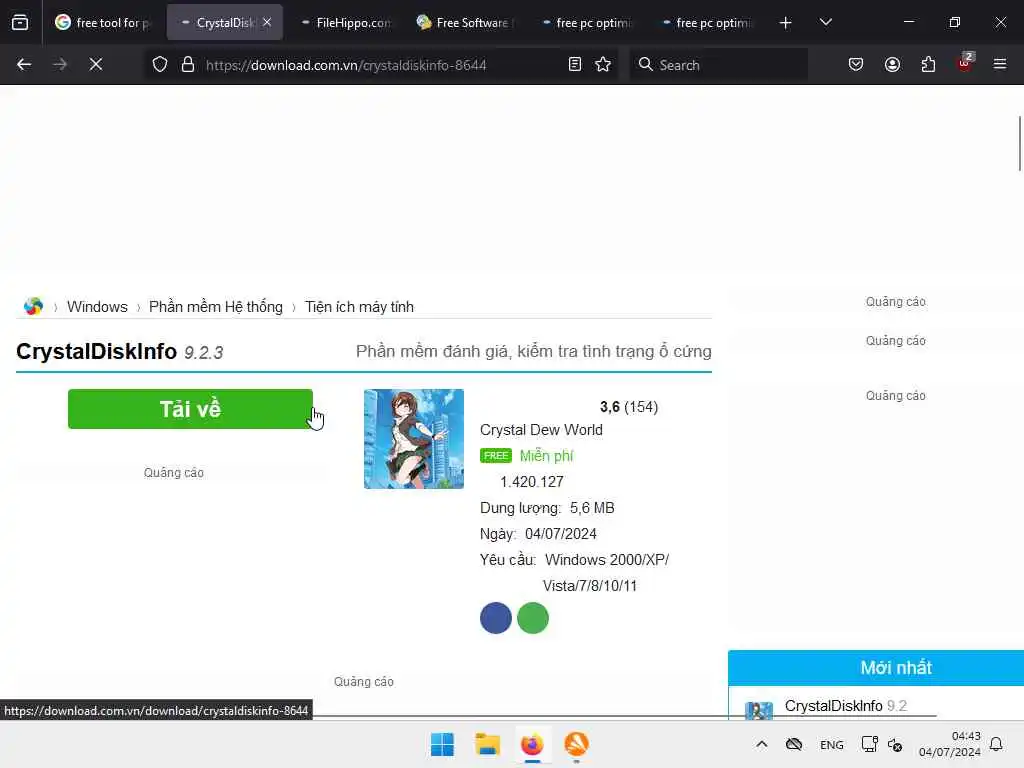Click the Mới nhất header tab

tap(895, 667)
